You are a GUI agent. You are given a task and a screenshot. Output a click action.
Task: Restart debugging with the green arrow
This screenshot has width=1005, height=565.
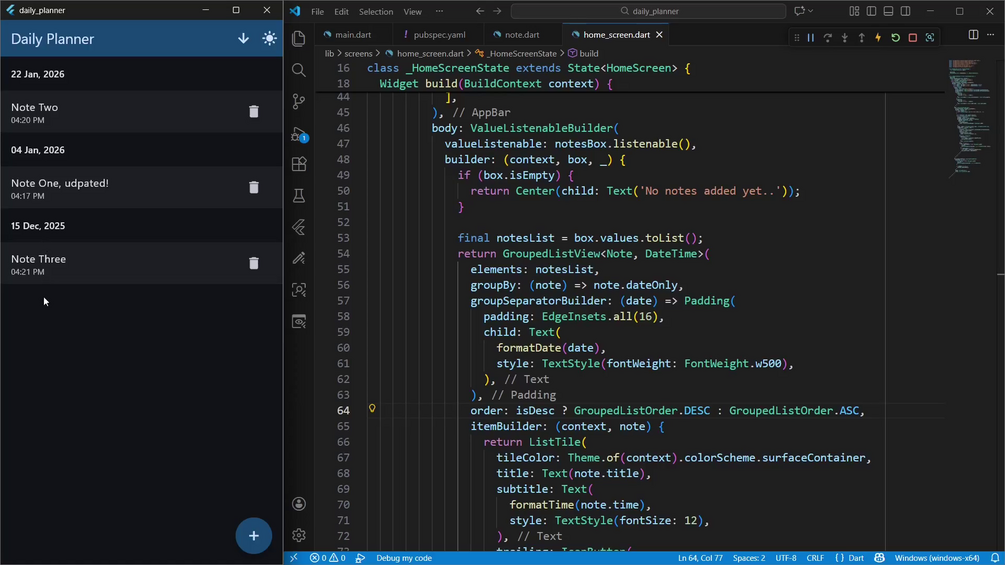895,38
